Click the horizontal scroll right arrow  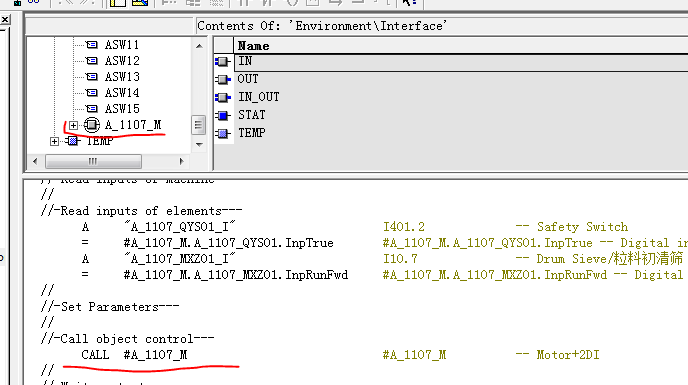pyautogui.click(x=181, y=162)
